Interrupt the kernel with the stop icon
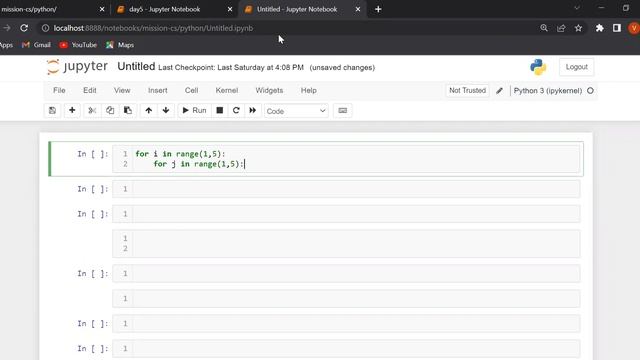The width and height of the screenshot is (640, 360). pyautogui.click(x=220, y=111)
